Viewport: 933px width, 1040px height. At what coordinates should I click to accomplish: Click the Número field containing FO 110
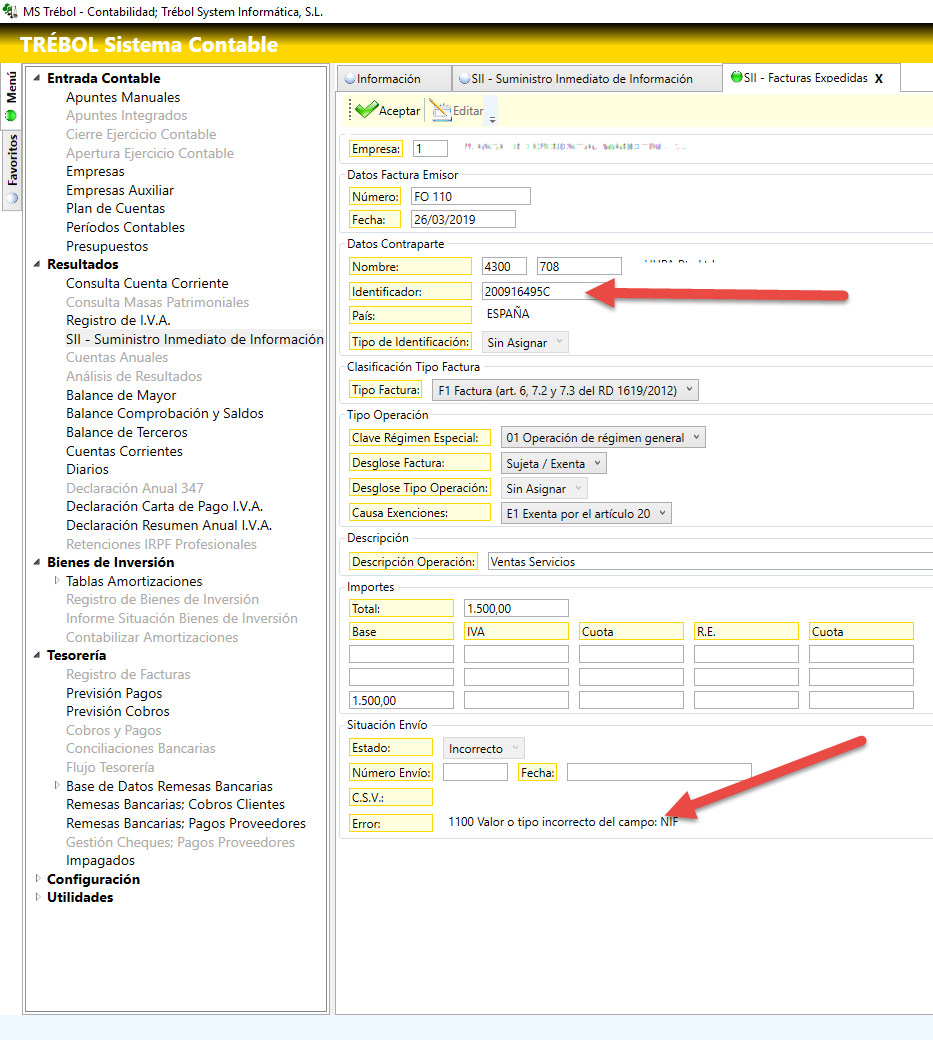click(471, 196)
